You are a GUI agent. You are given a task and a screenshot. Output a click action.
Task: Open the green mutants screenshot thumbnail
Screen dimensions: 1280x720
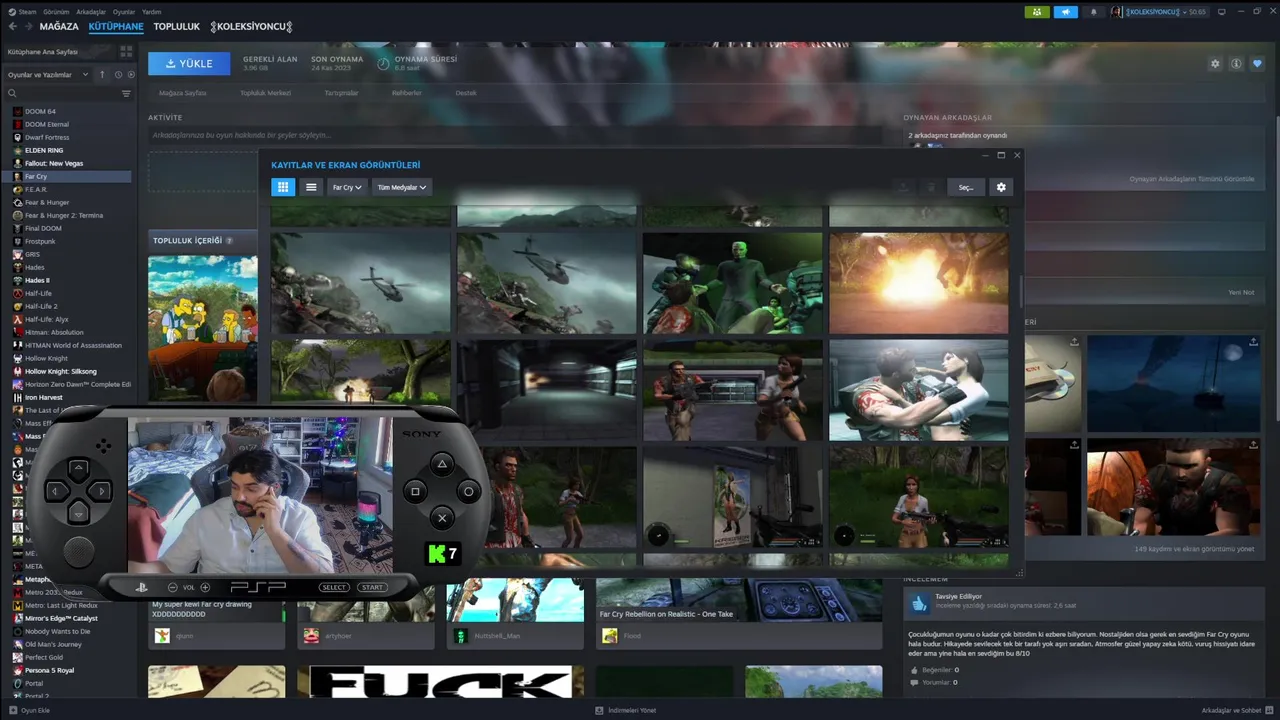732,283
